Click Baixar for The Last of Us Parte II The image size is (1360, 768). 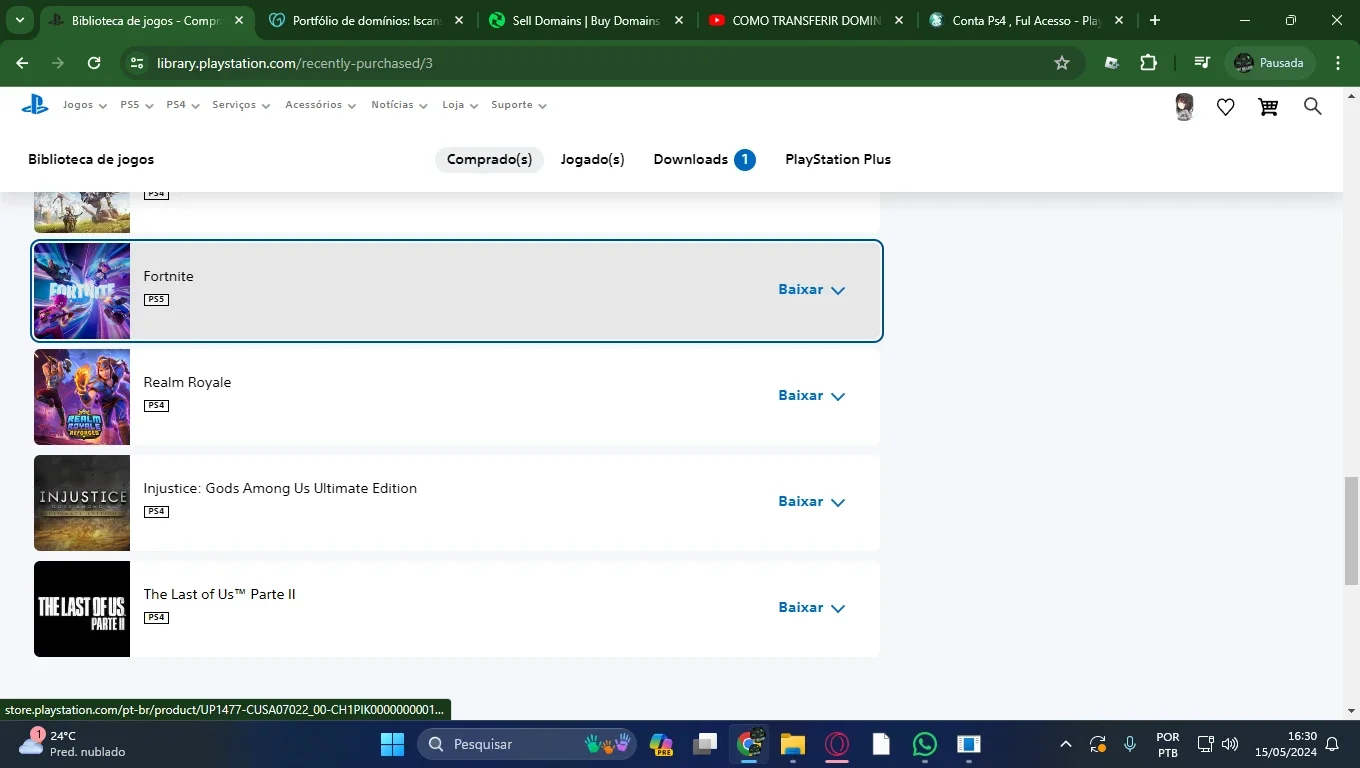(x=812, y=608)
